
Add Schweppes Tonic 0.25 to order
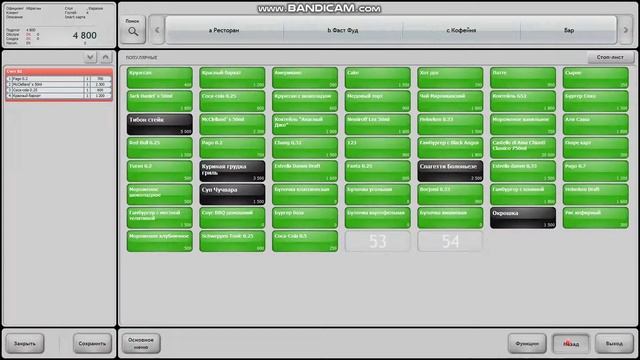pos(232,241)
